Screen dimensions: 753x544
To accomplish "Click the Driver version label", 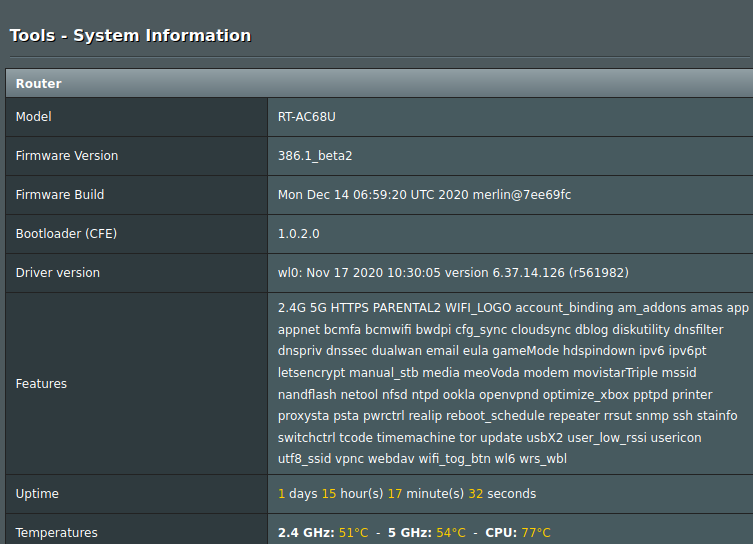I will (58, 272).
